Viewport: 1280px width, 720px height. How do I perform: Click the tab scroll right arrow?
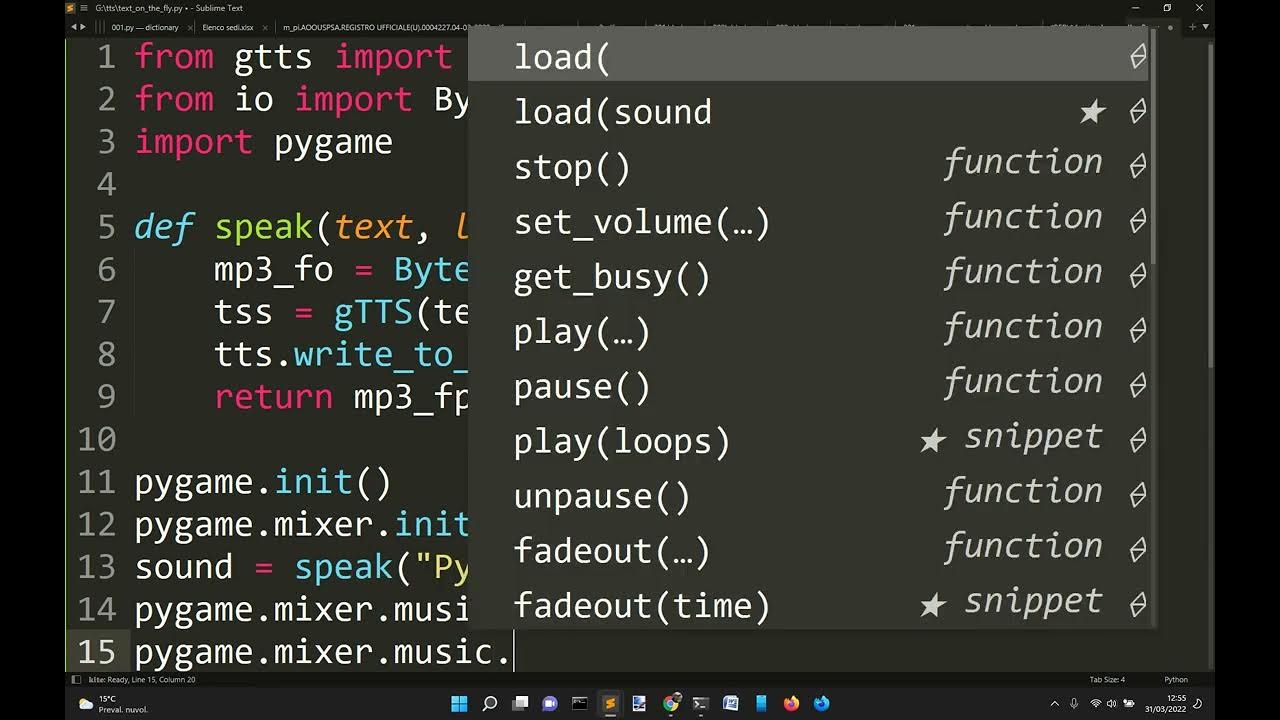(82, 27)
